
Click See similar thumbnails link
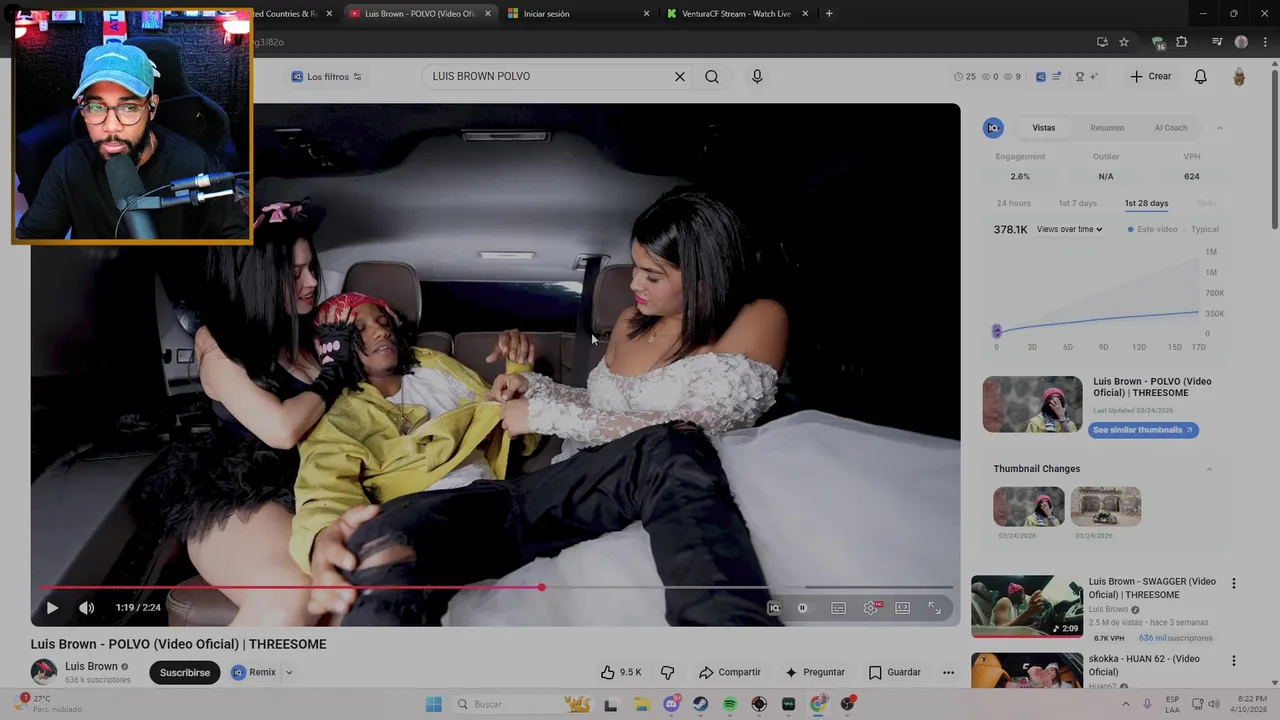click(x=1143, y=430)
